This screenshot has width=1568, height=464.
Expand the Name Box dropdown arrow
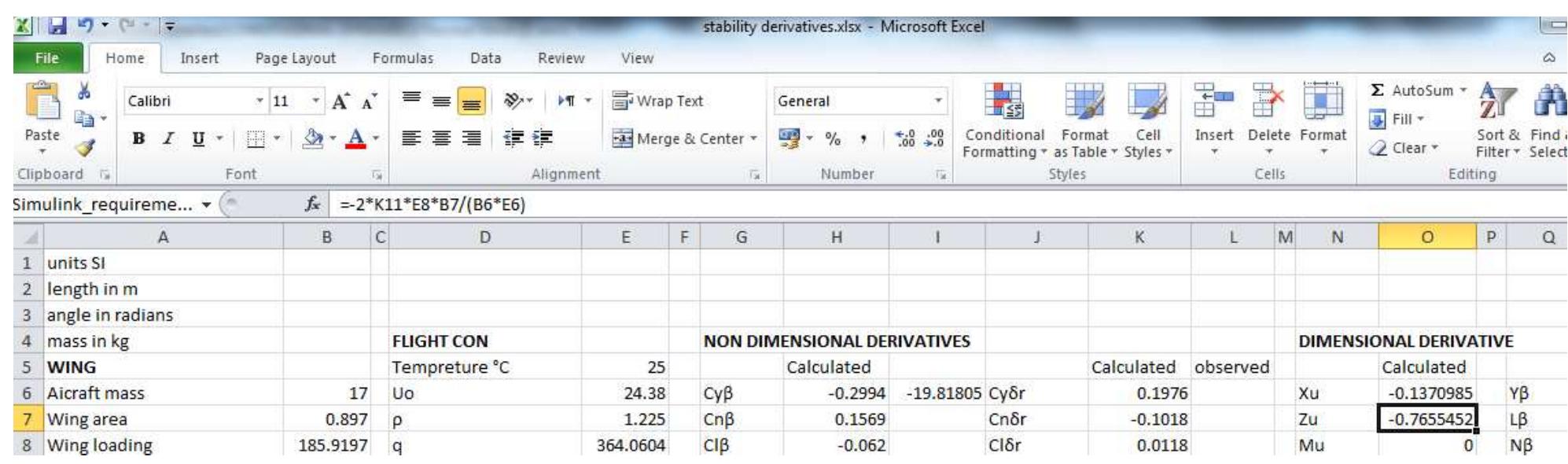tap(206, 204)
